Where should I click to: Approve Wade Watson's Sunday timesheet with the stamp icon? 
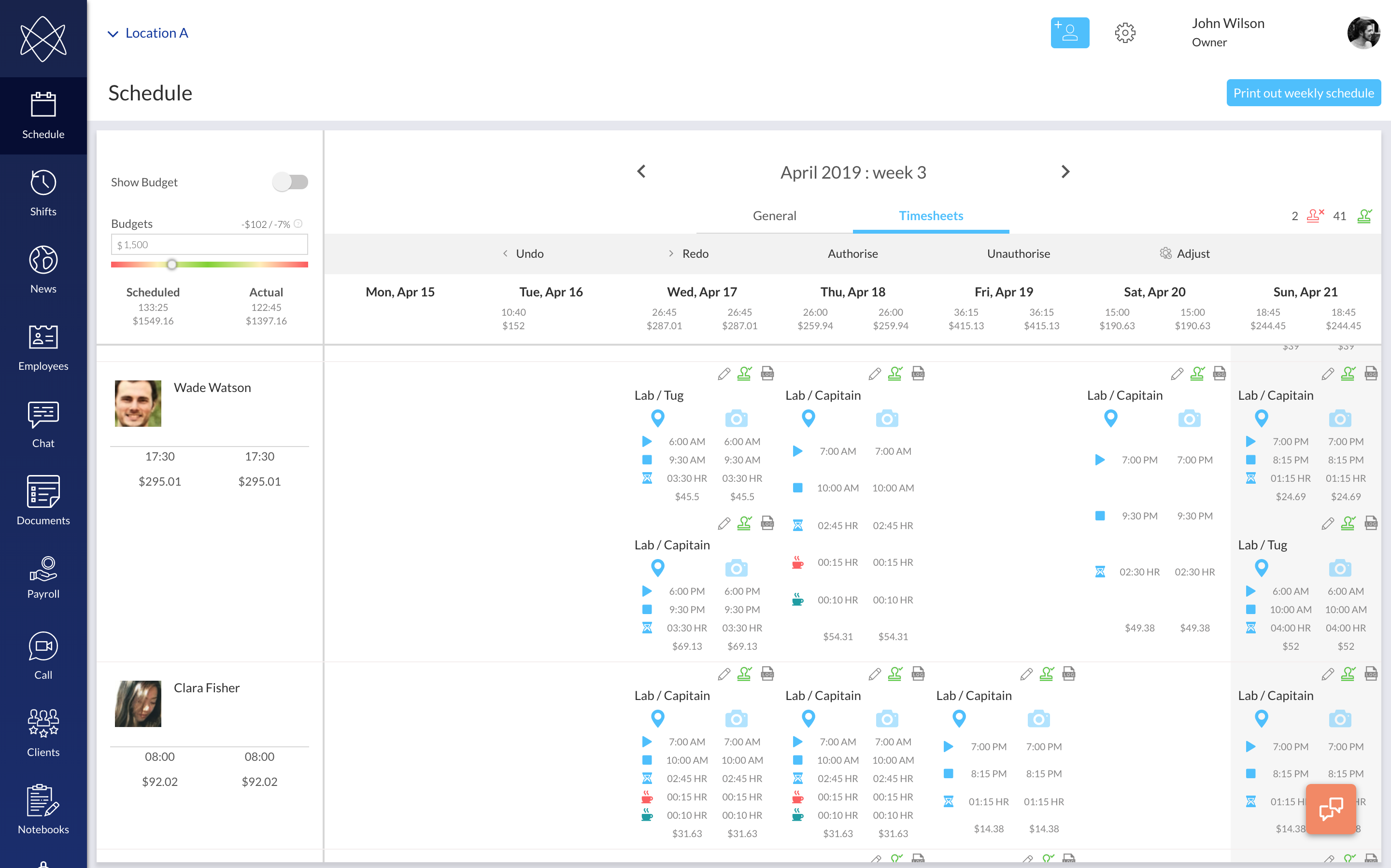[x=1348, y=373]
